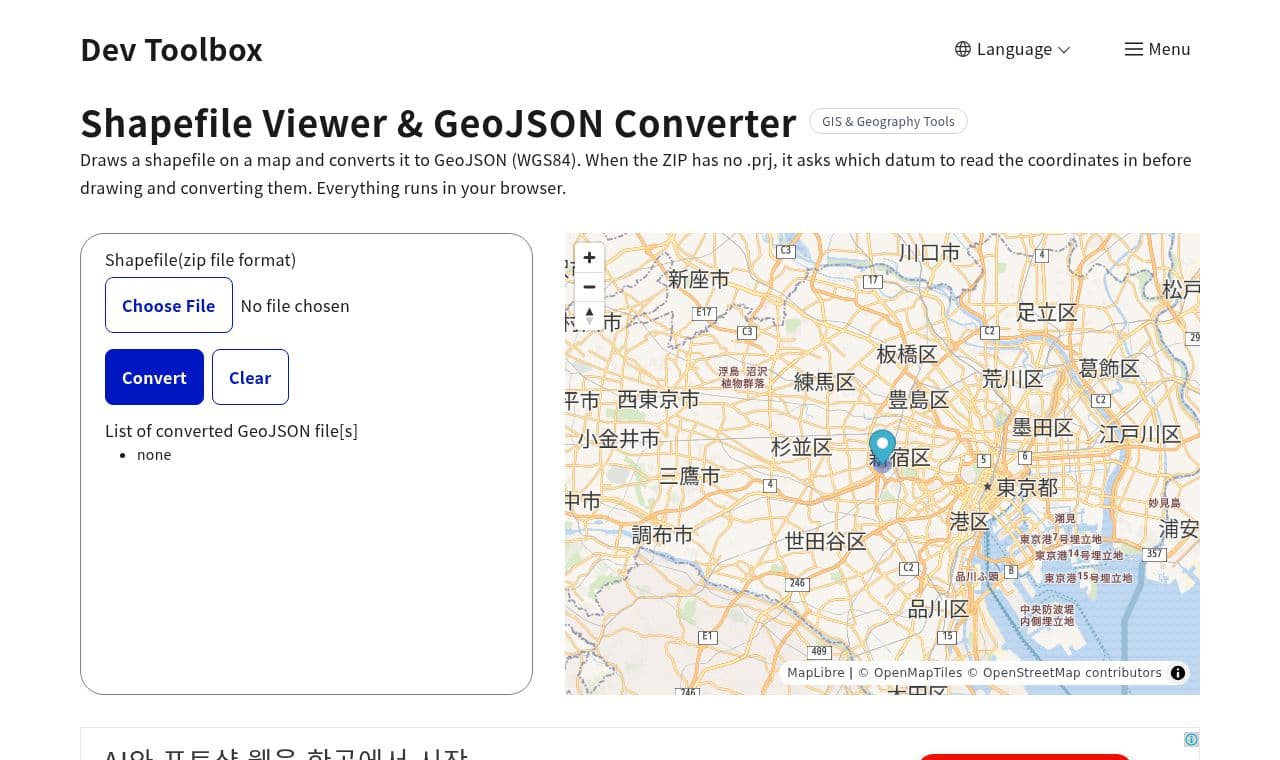Click the 江戸川区 label on the map
This screenshot has height=760, width=1280.
[x=1140, y=434]
